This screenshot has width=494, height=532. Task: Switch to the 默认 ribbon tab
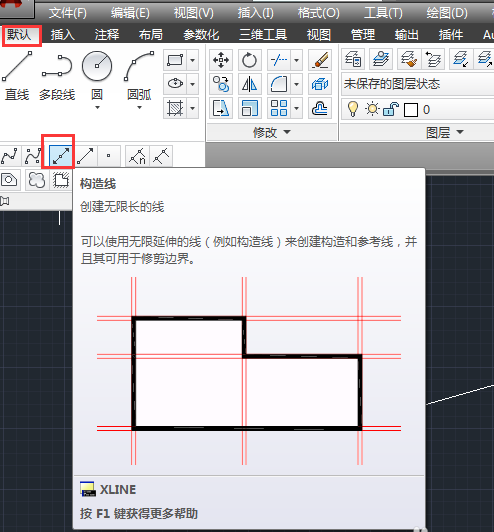click(19, 35)
